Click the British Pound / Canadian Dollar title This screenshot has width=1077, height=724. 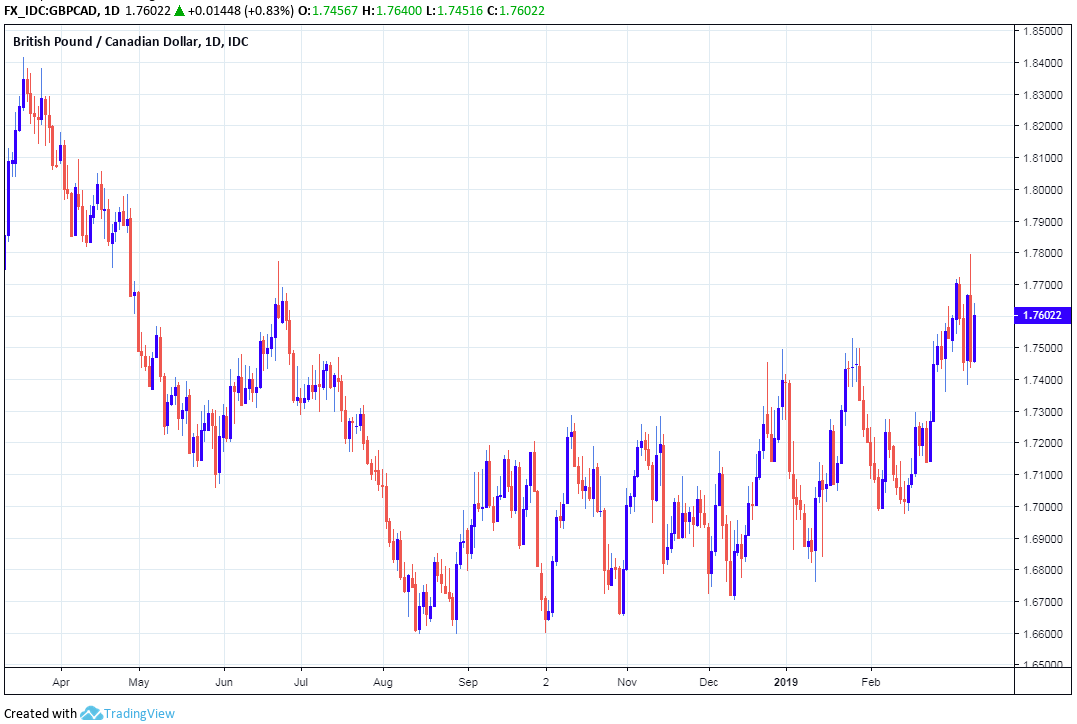tap(130, 41)
